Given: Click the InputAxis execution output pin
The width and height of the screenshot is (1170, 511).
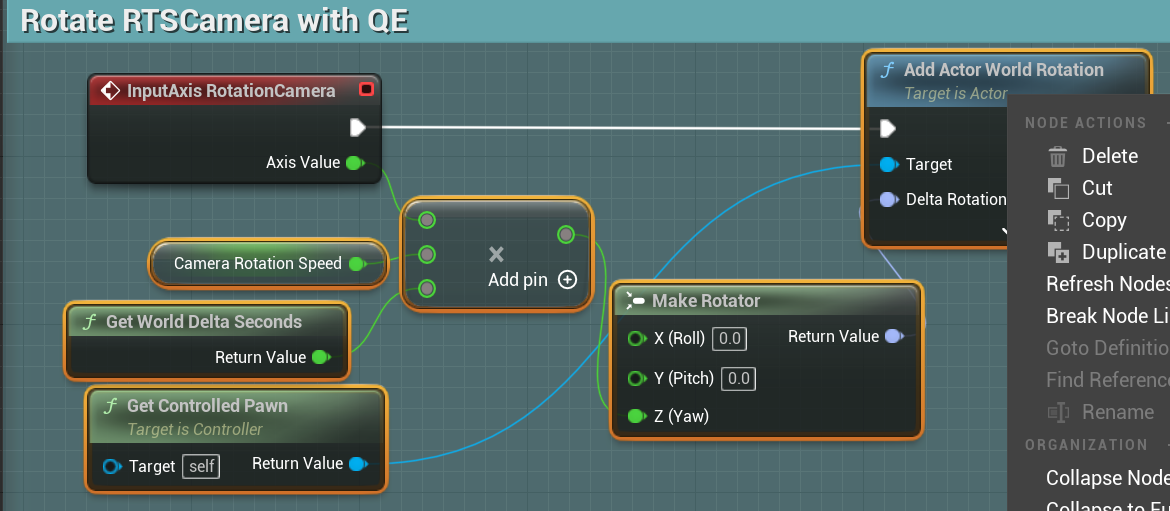Looking at the screenshot, I should pyautogui.click(x=358, y=128).
